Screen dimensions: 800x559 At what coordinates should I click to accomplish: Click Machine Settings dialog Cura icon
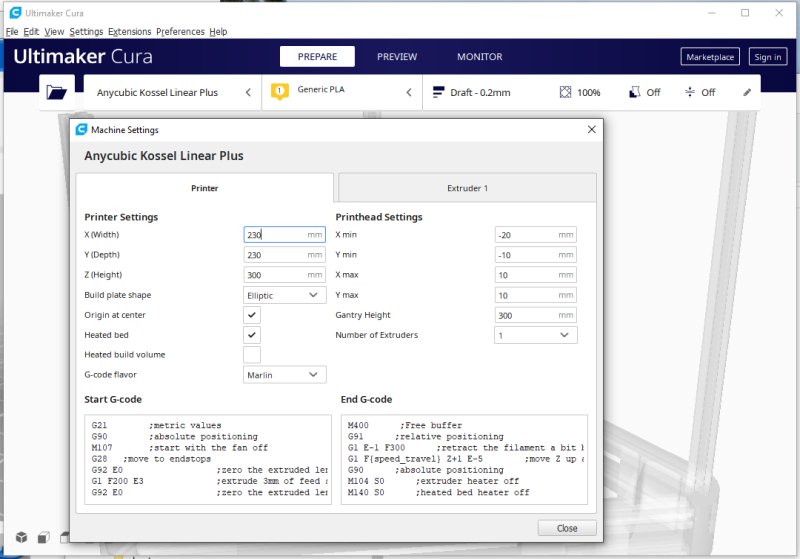pos(81,130)
